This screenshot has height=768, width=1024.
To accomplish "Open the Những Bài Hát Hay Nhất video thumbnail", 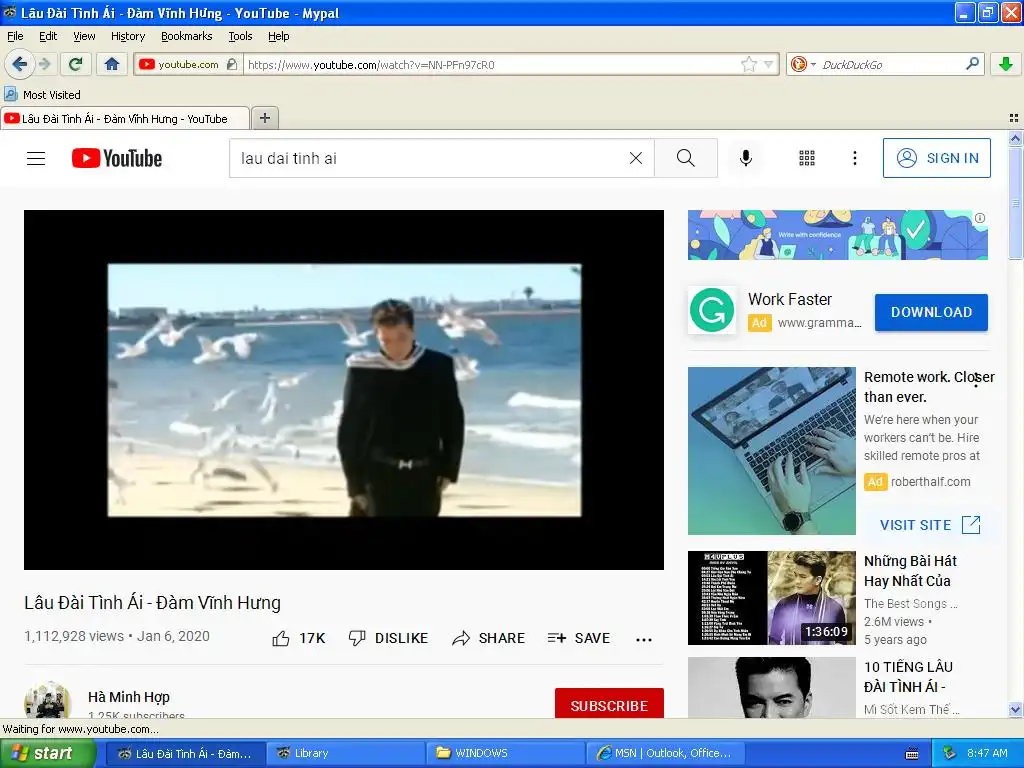I will (772, 598).
